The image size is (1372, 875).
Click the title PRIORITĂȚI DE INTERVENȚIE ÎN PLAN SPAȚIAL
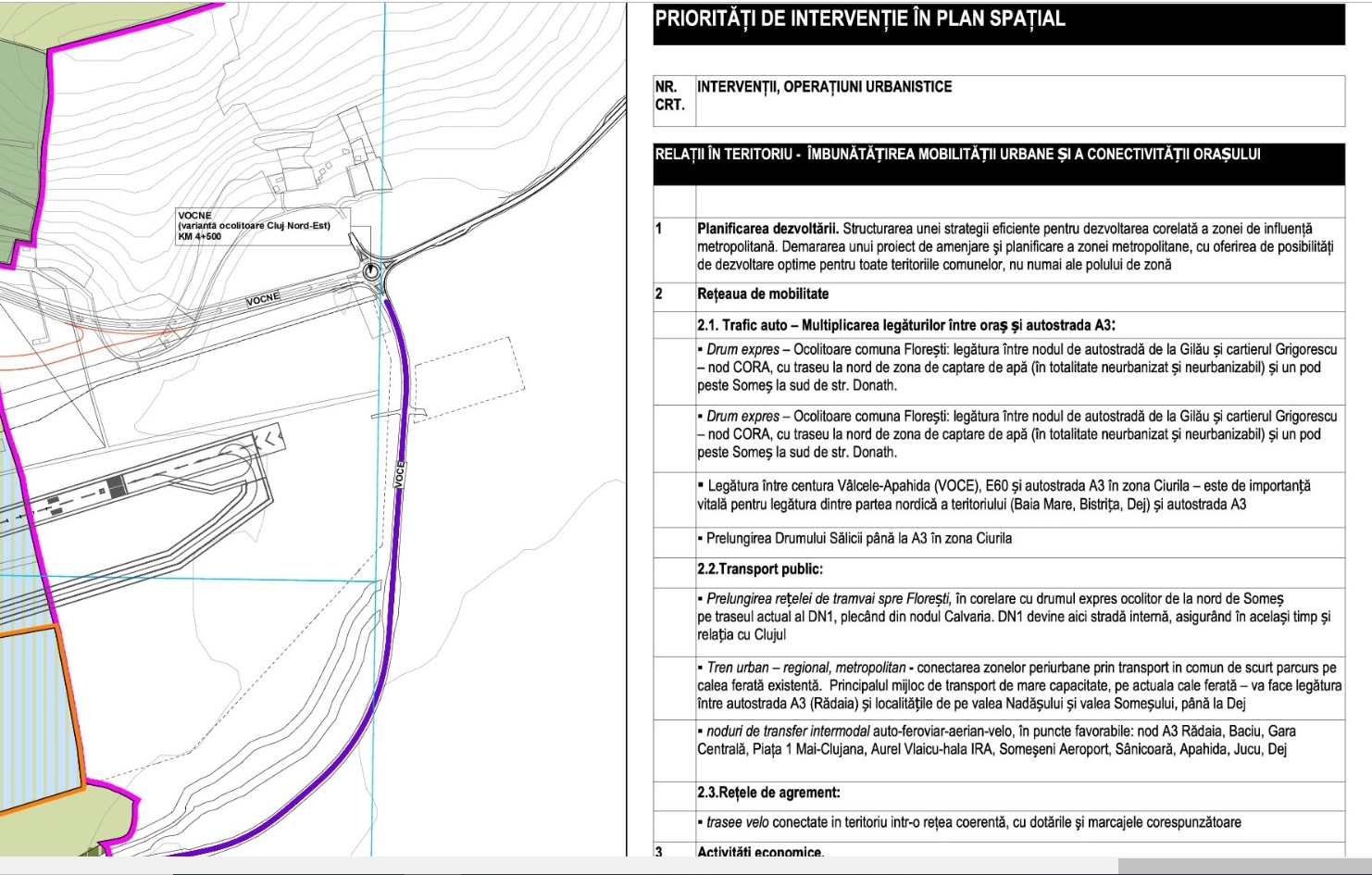860,19
